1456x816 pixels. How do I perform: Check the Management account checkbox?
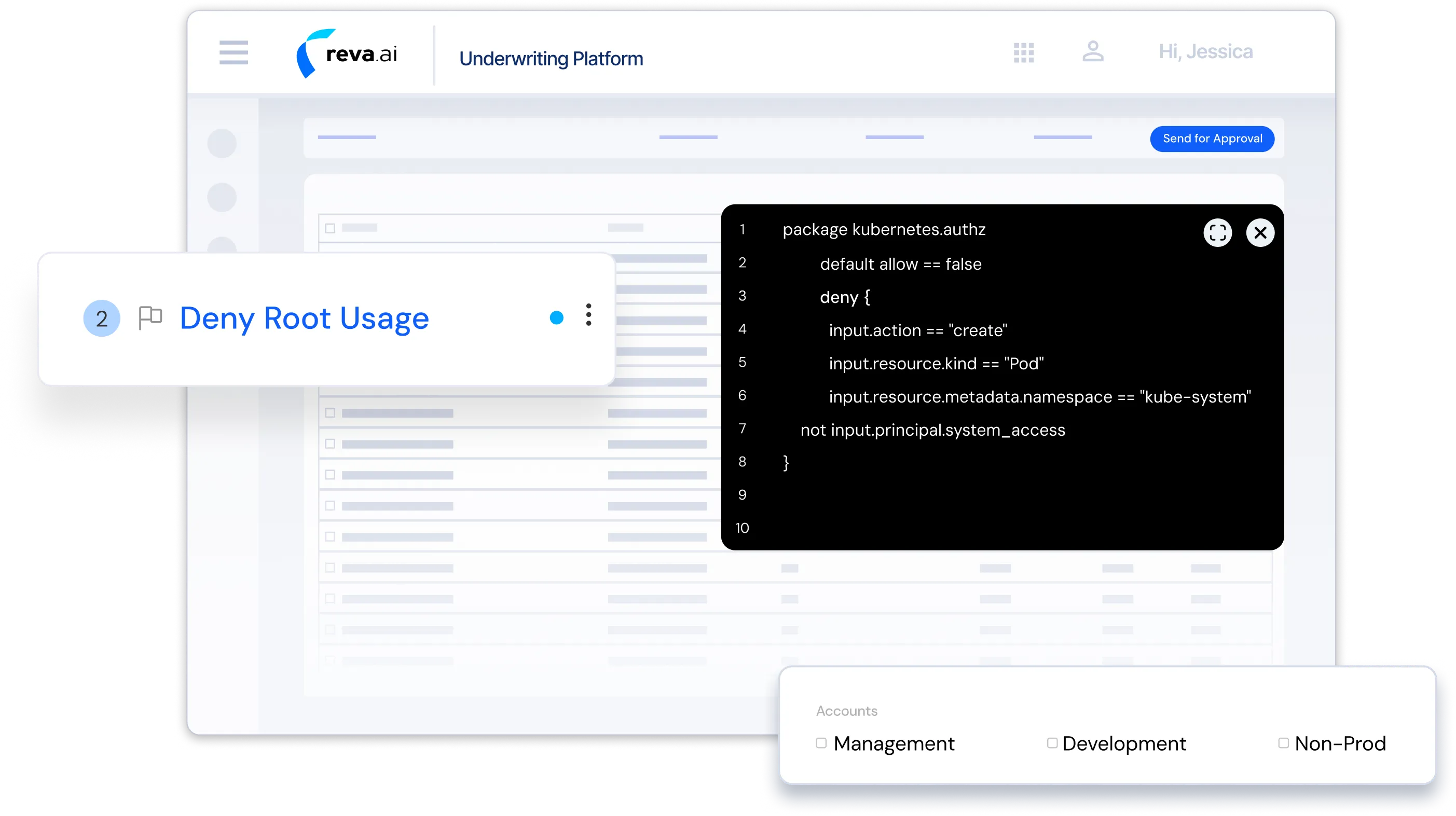pos(821,743)
